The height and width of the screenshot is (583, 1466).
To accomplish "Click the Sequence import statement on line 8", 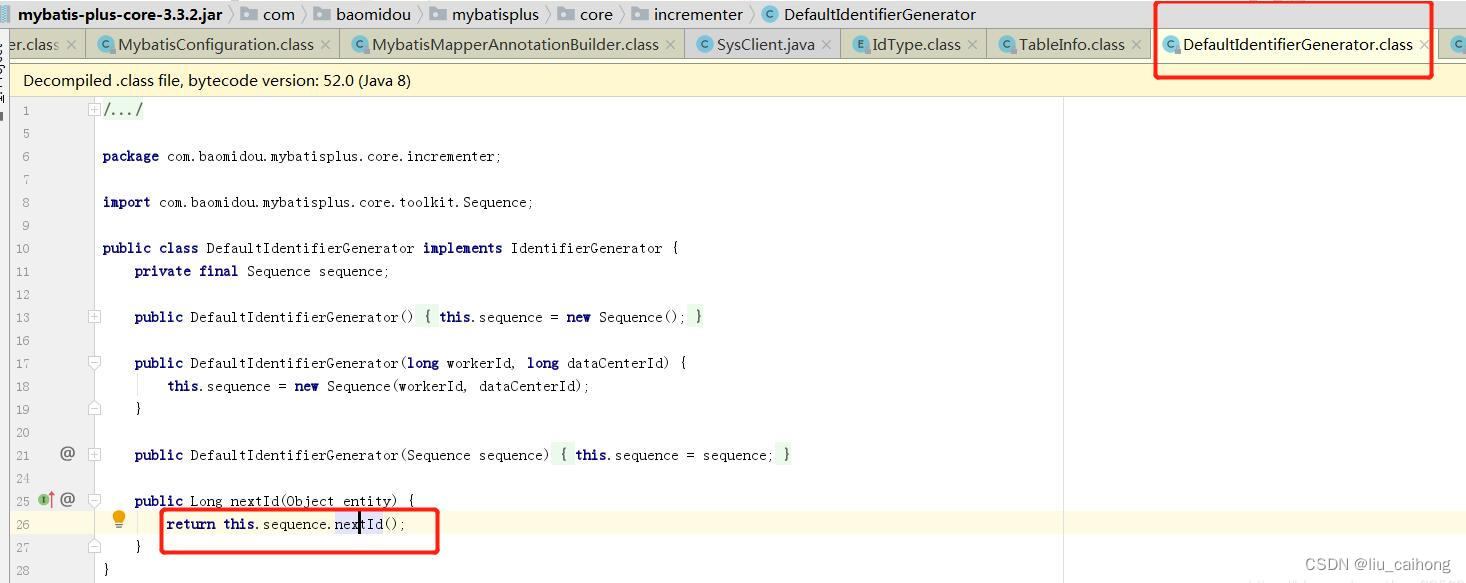I will 318,203.
